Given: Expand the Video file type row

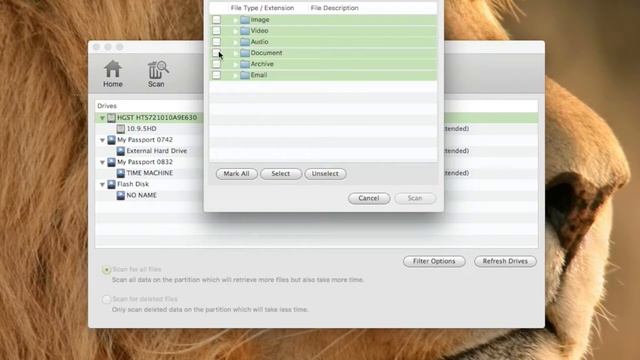Looking at the screenshot, I should pyautogui.click(x=235, y=31).
